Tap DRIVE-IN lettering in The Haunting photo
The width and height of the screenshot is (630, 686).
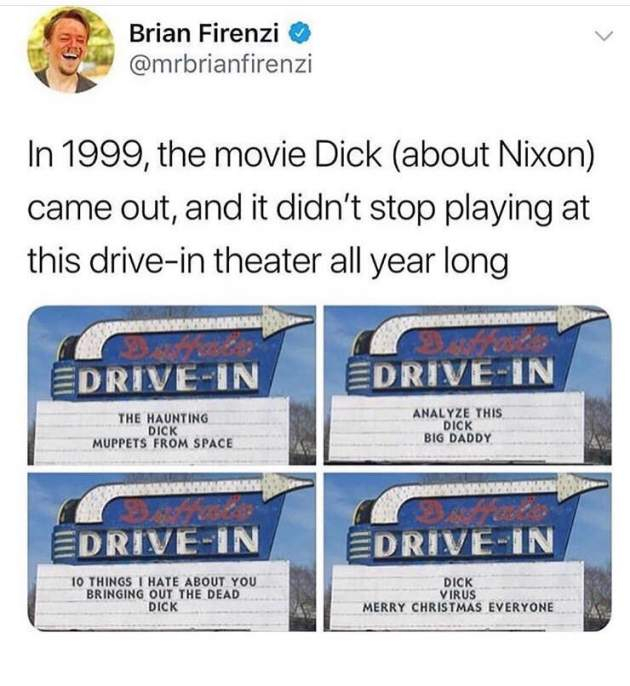click(x=170, y=378)
